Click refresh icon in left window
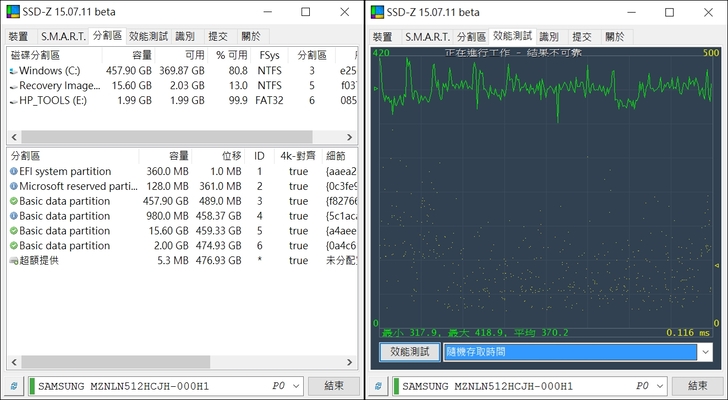Screen dimensions: 728x400 tap(14, 386)
